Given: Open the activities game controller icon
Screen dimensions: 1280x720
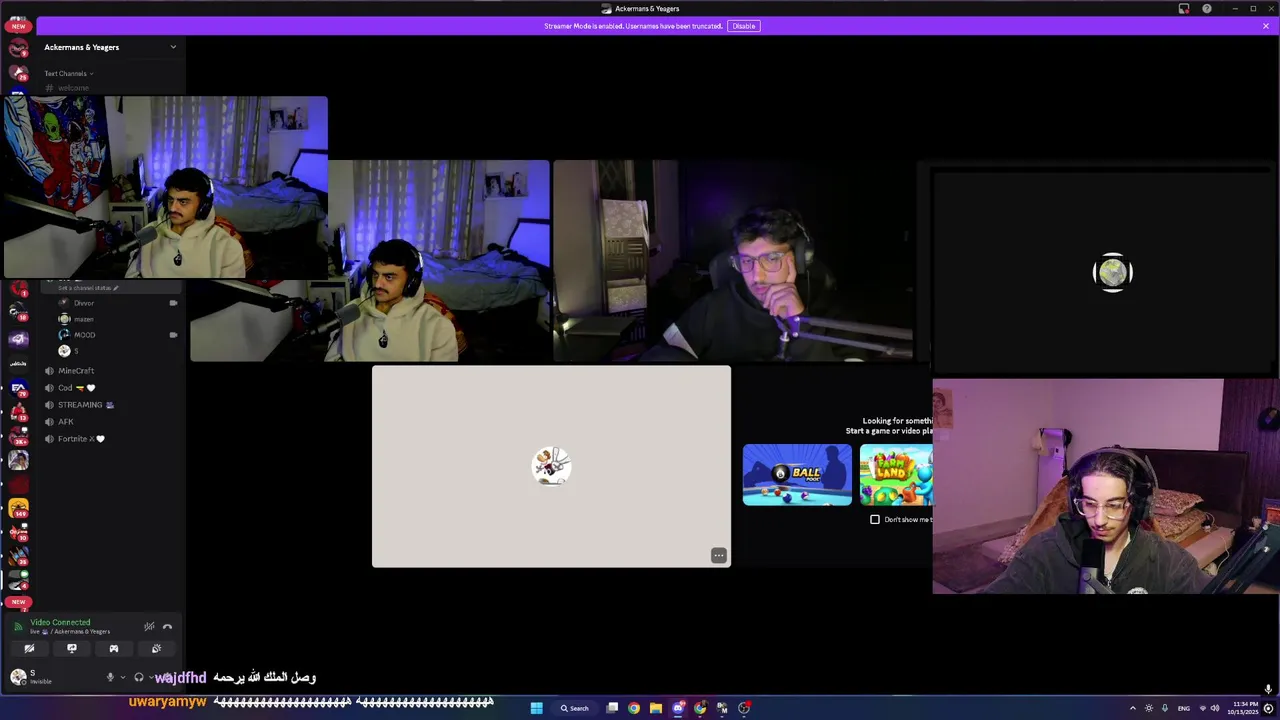Looking at the screenshot, I should [114, 649].
